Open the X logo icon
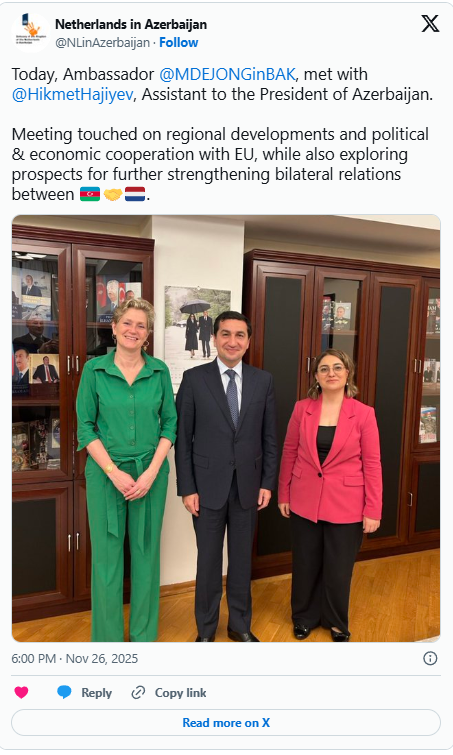453x755 pixels. (430, 24)
